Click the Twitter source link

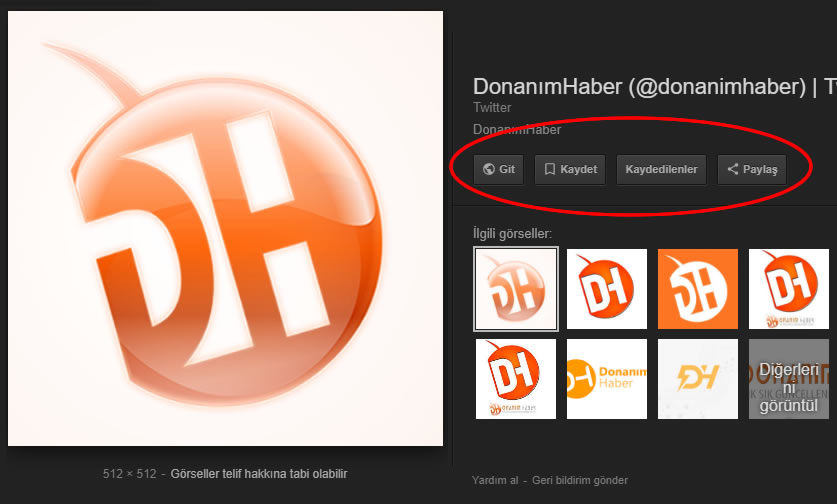pos(492,107)
